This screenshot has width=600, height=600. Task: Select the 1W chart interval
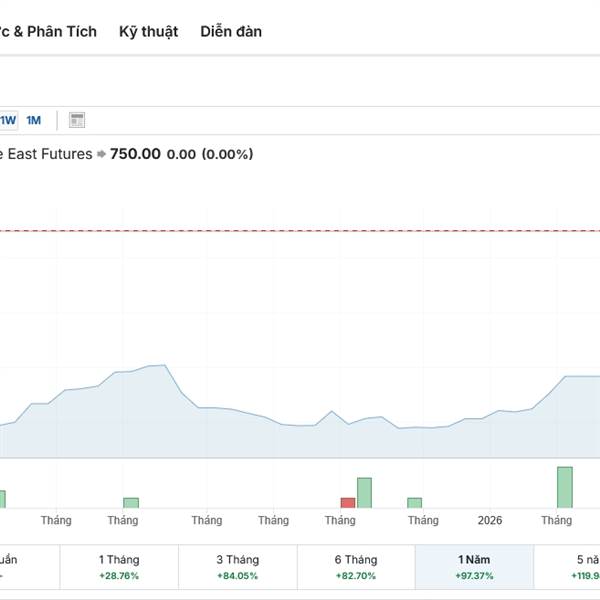pyautogui.click(x=8, y=121)
